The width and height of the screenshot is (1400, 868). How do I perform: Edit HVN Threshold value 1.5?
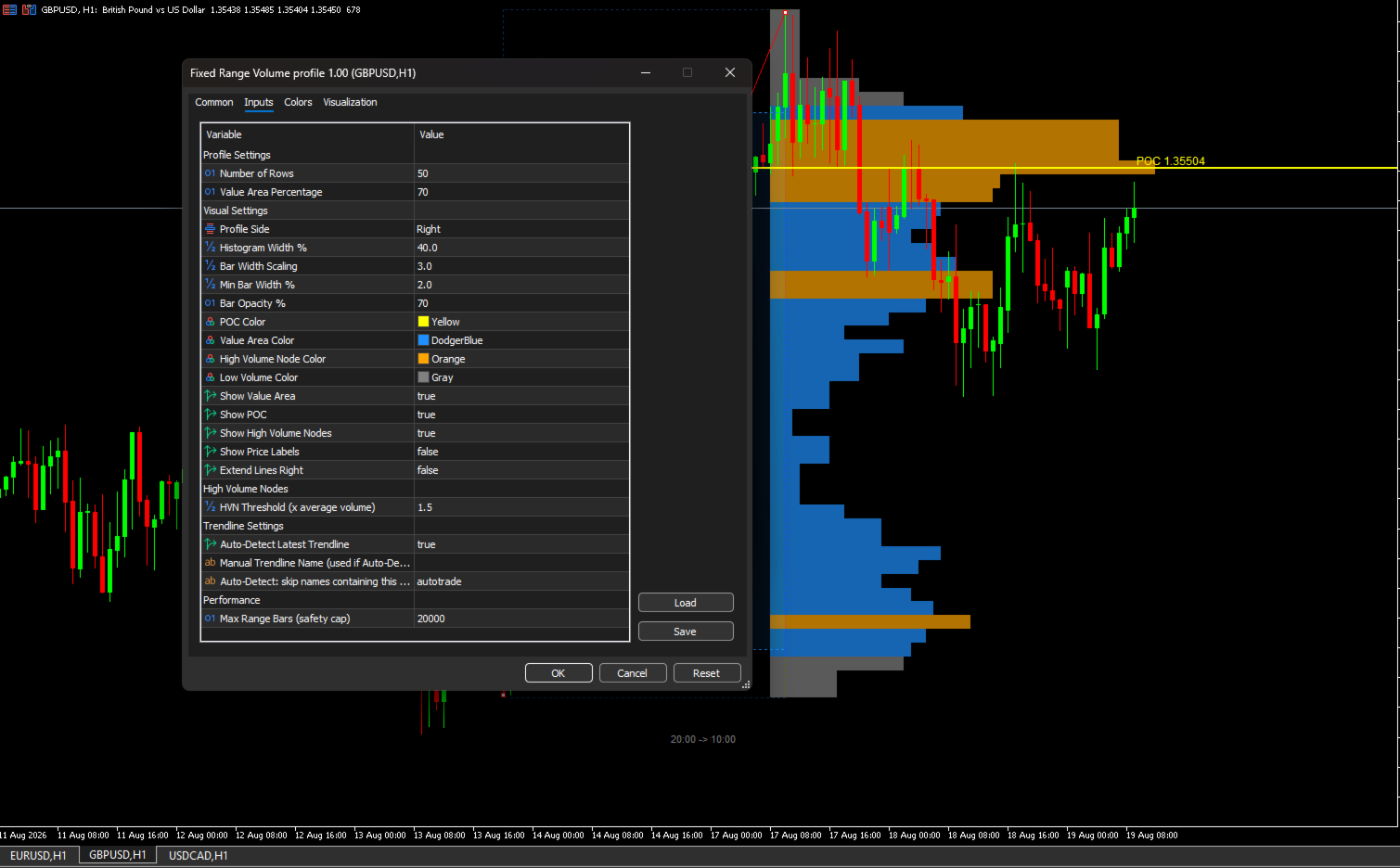[x=521, y=507]
